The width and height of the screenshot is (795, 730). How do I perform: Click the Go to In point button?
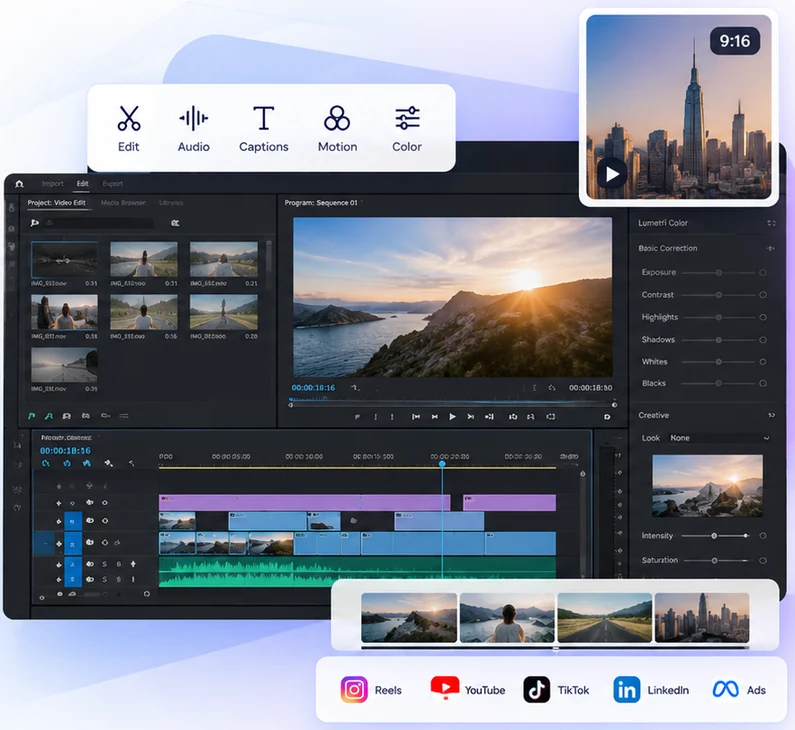point(416,416)
